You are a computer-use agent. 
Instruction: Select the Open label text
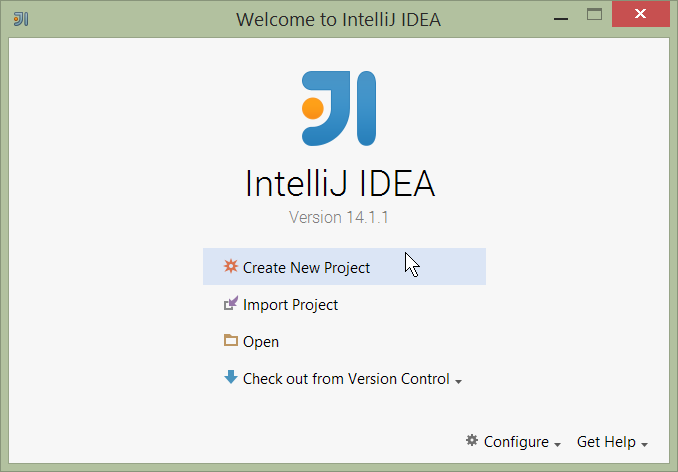(261, 342)
